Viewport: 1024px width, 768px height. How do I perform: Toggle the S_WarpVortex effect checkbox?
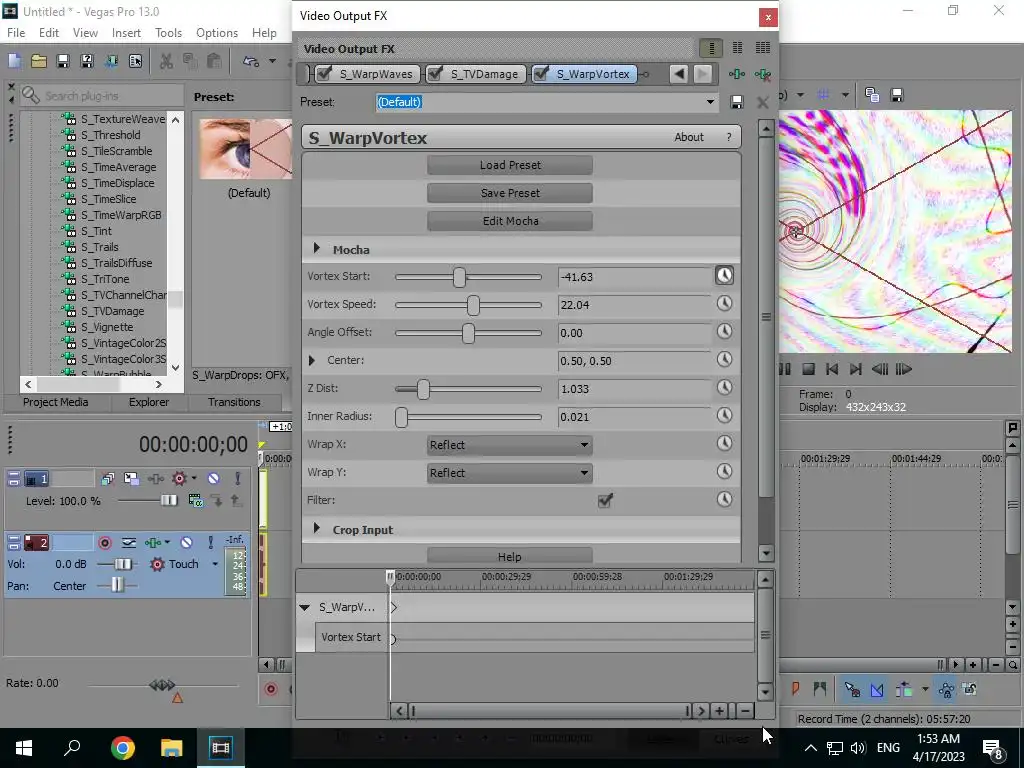pos(541,74)
